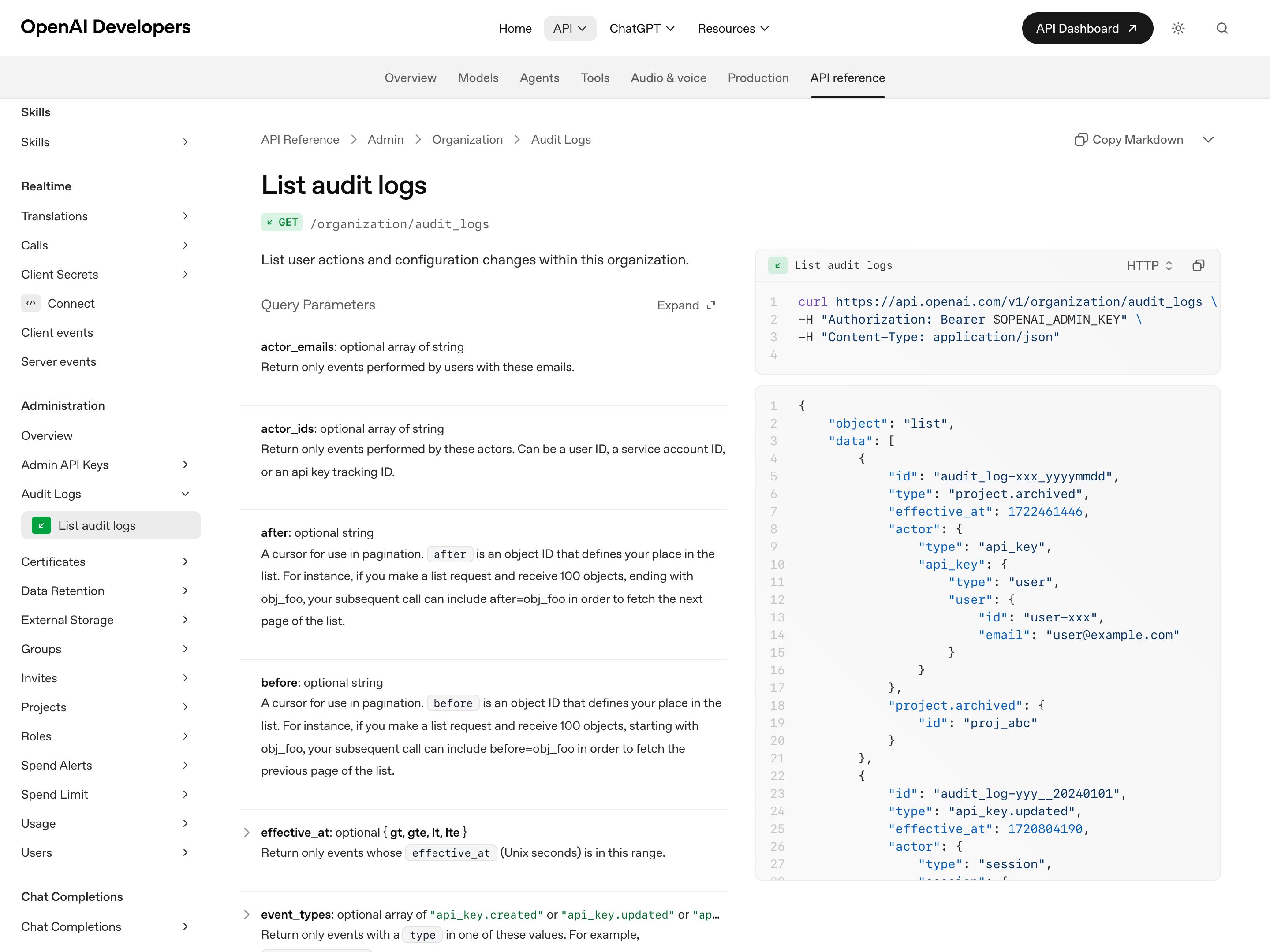This screenshot has width=1270, height=952.
Task: Click the Copy Markdown button
Action: pos(1129,139)
